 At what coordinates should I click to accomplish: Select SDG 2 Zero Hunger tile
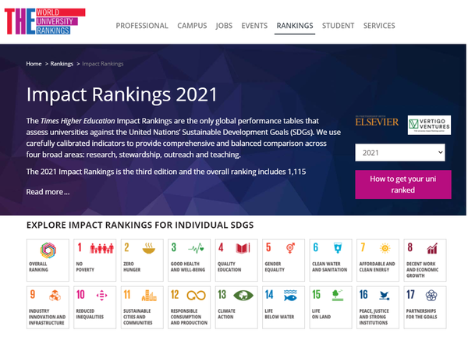[142, 260]
